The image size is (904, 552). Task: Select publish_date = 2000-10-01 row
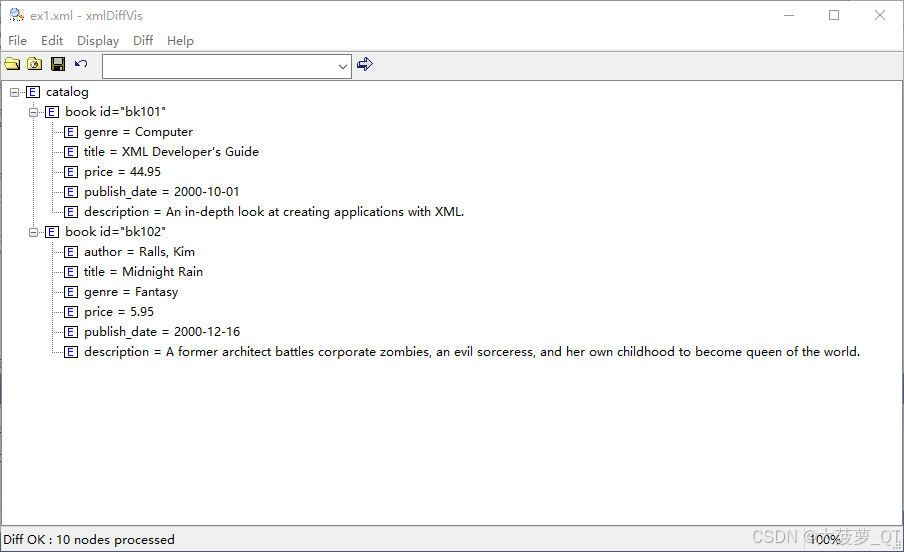[x=161, y=192]
